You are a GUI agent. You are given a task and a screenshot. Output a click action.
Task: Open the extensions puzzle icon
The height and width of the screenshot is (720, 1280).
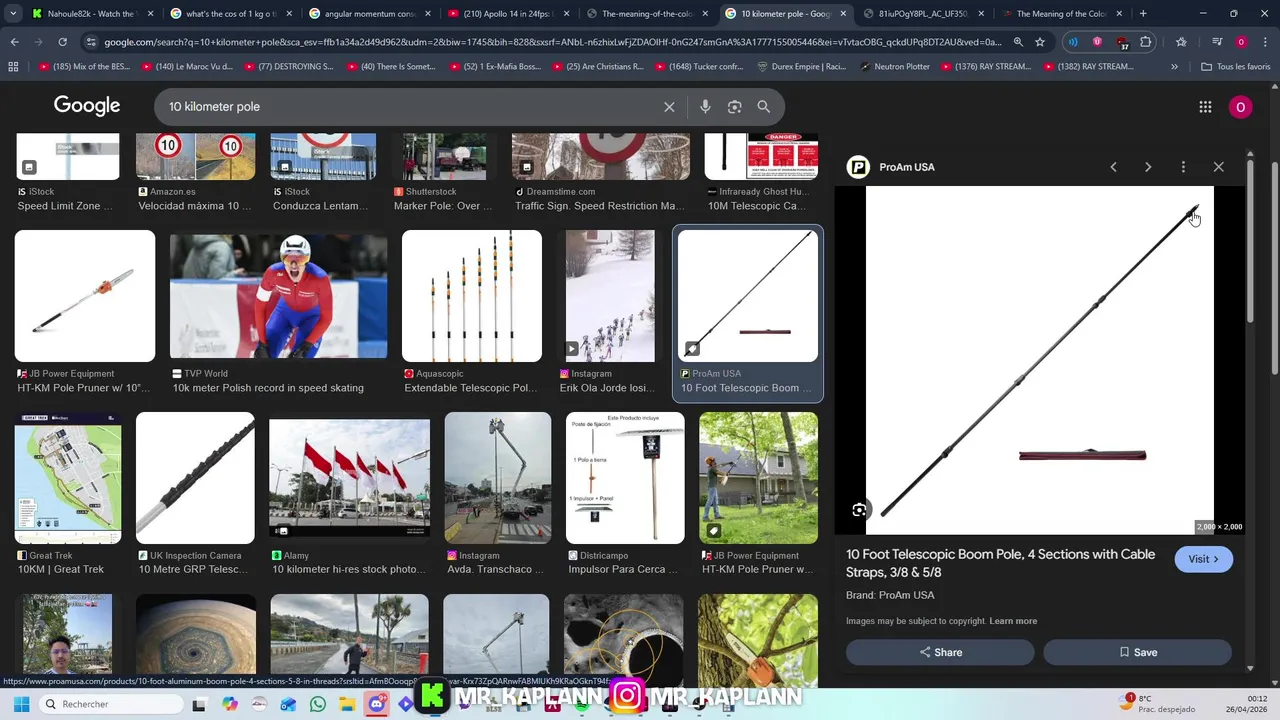(1146, 42)
